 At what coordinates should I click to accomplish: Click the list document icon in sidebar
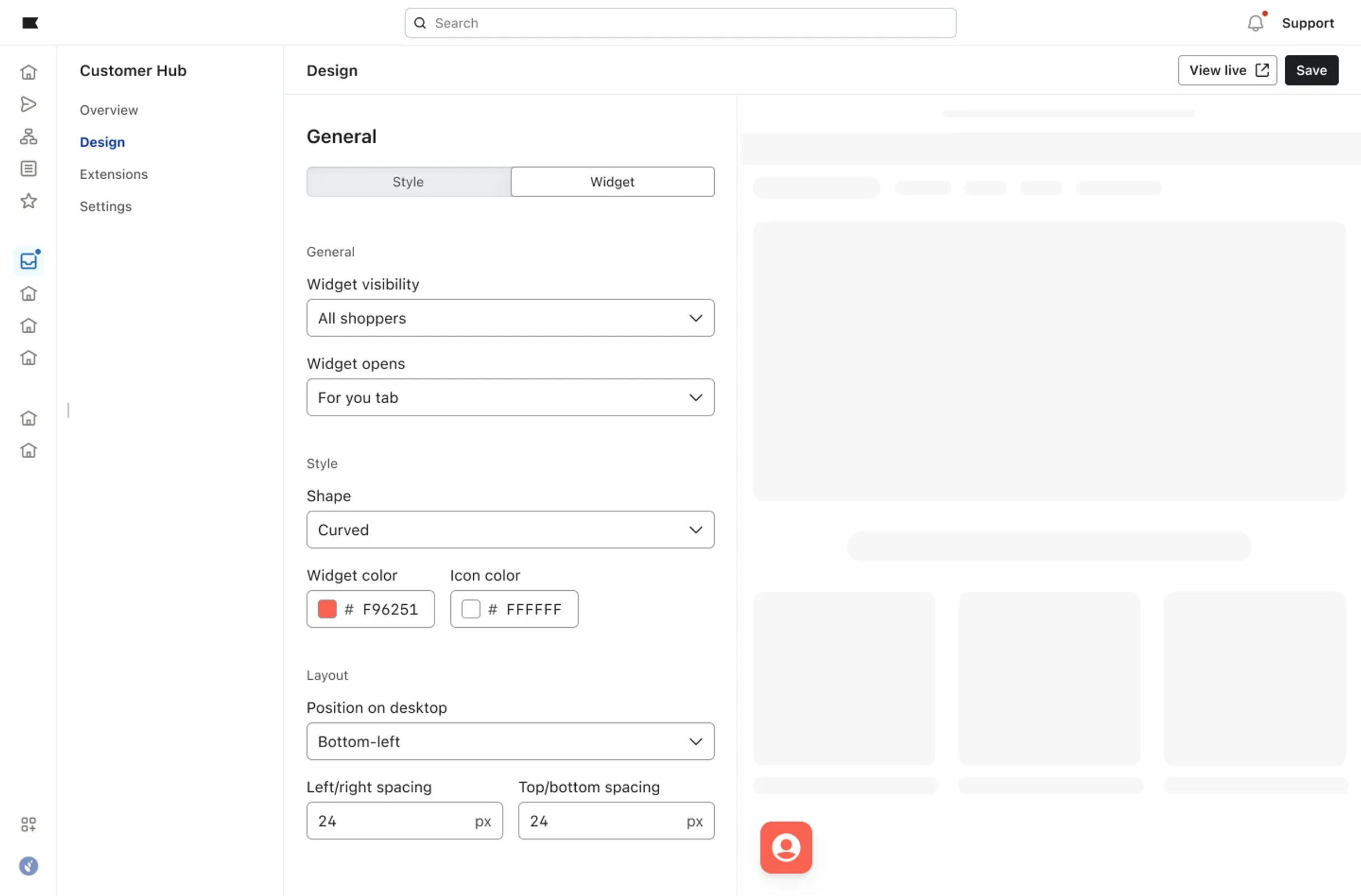(28, 169)
